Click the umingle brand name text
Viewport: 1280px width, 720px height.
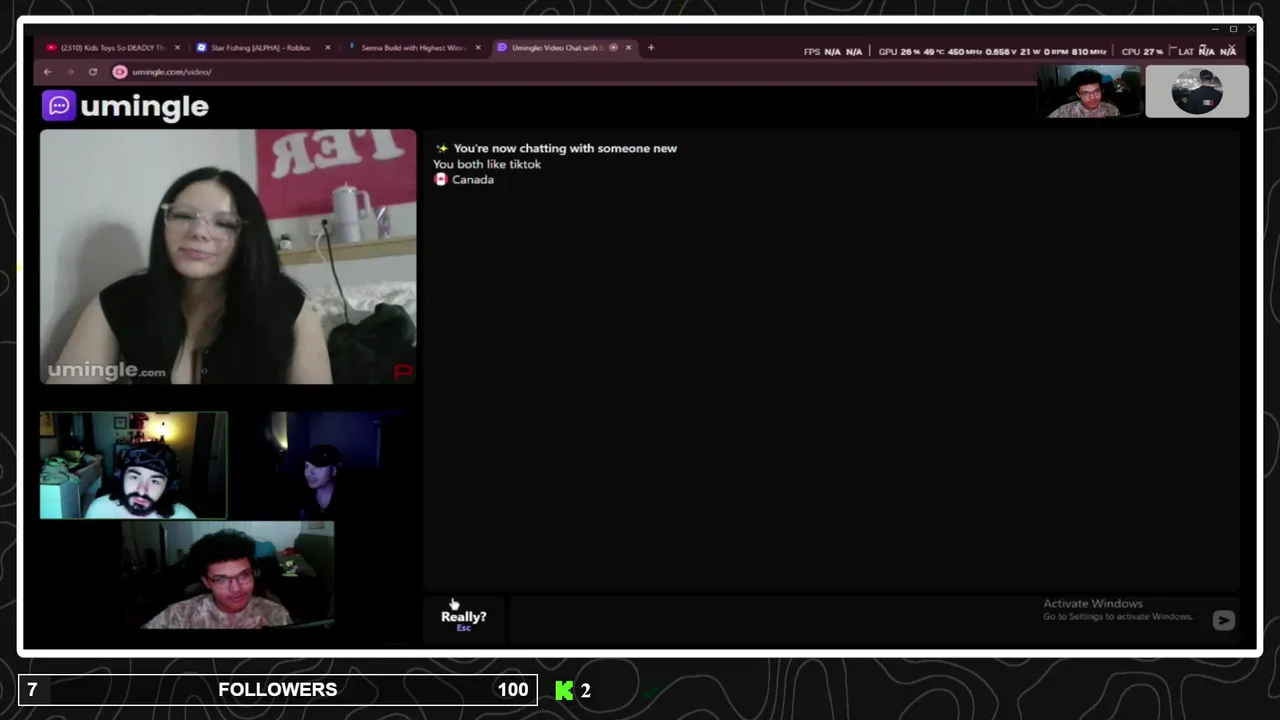[x=144, y=106]
